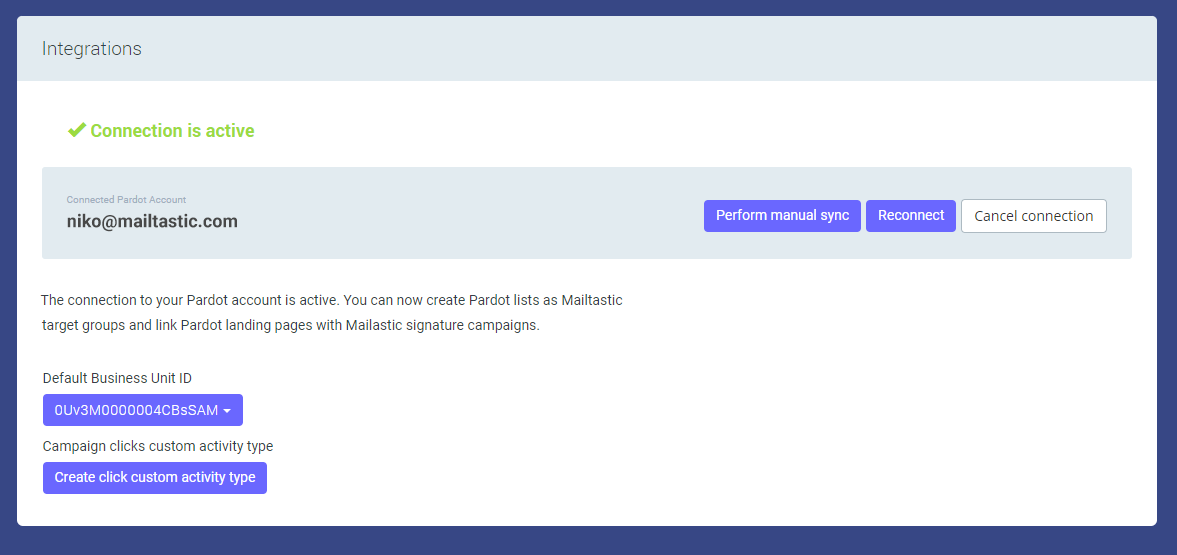The height and width of the screenshot is (555, 1177).
Task: Click the Connection is active status text
Action: [x=173, y=131]
